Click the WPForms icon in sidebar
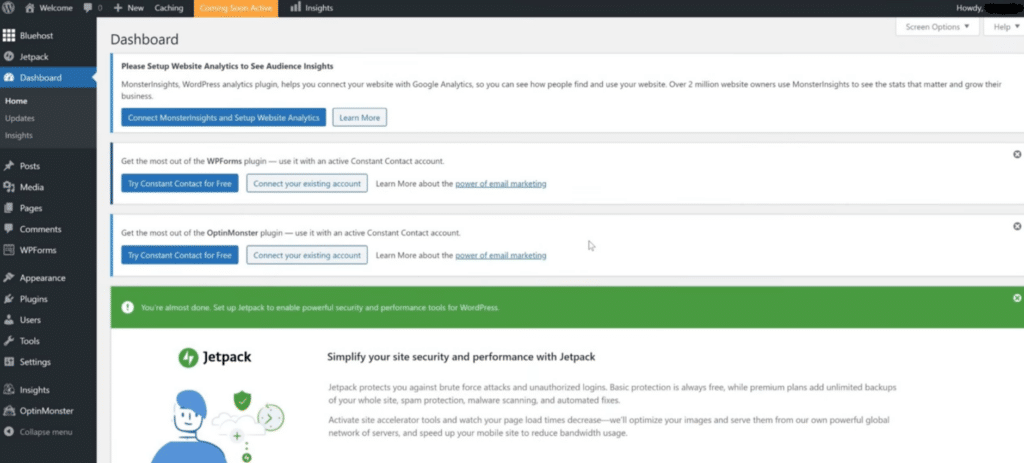 click(8, 250)
